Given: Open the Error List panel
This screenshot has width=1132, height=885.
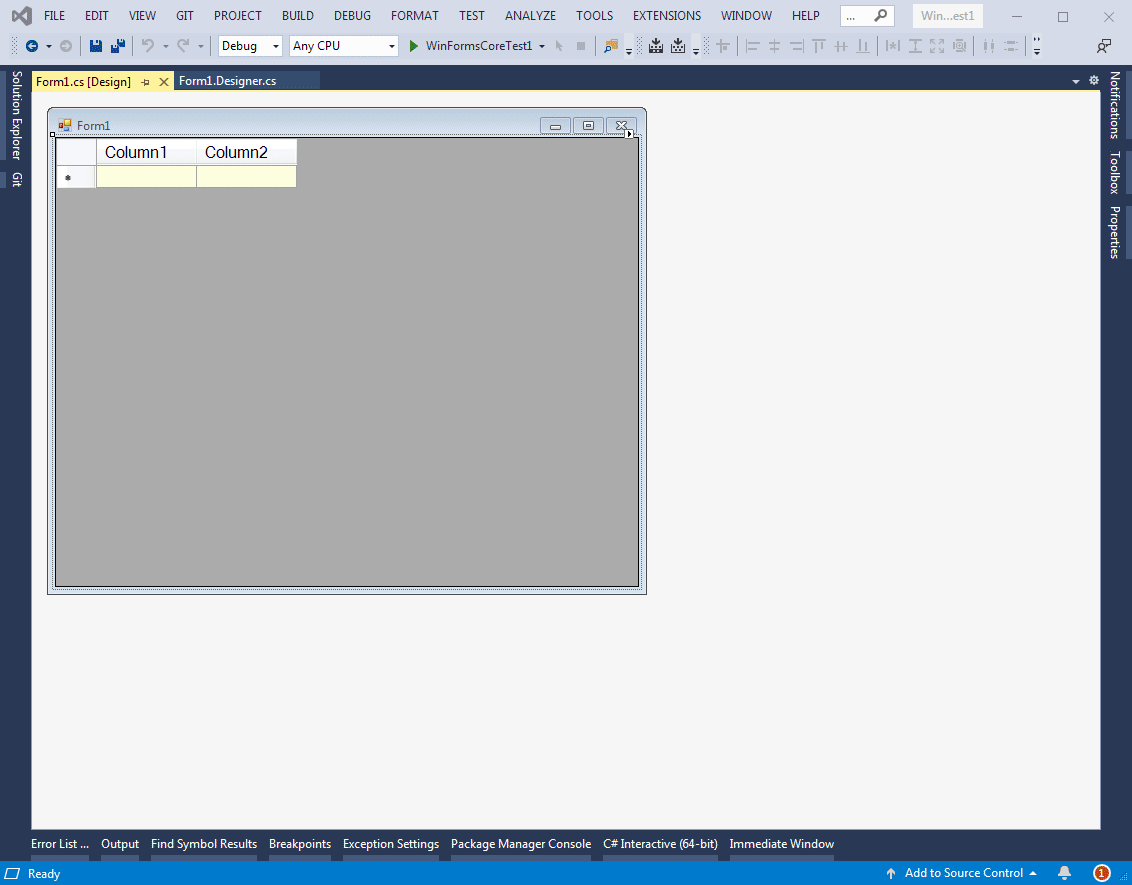Looking at the screenshot, I should point(59,843).
